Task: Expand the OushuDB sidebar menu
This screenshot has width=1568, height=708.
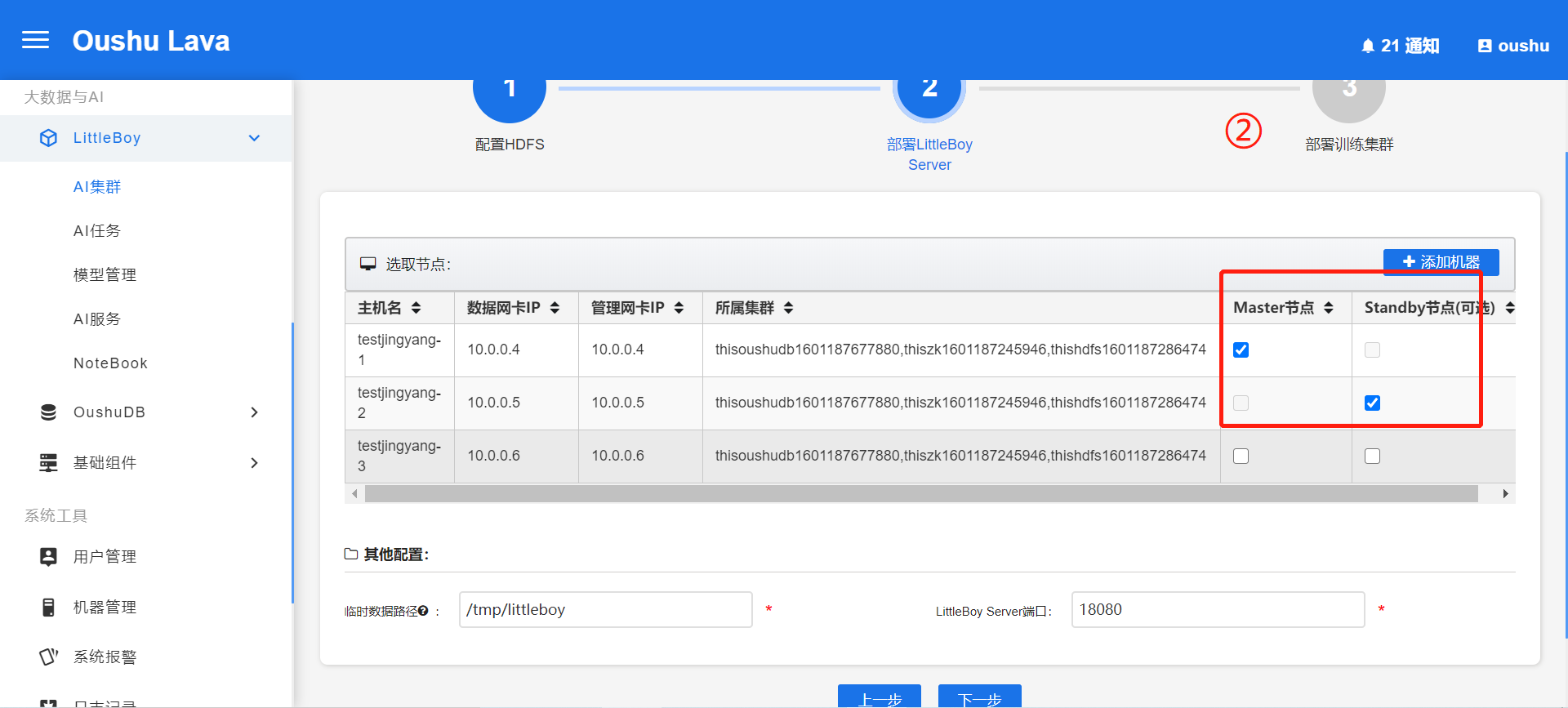Action: click(x=254, y=412)
